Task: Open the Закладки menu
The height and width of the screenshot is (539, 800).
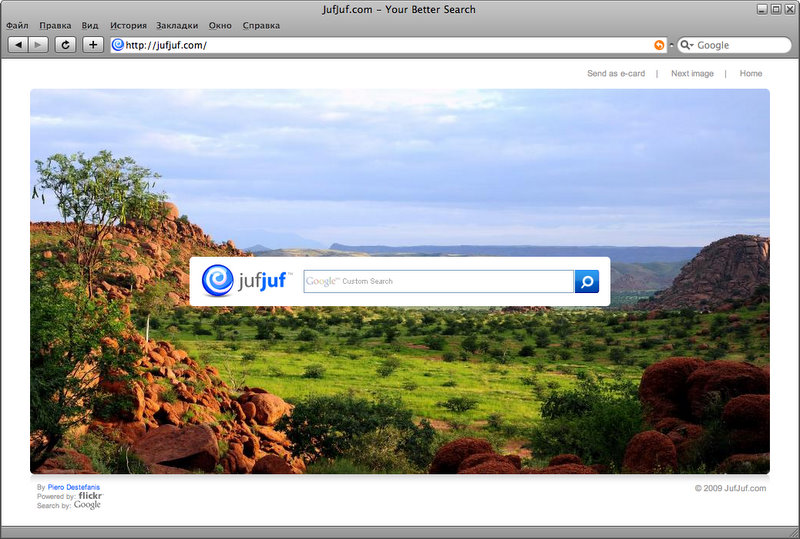Action: (177, 25)
